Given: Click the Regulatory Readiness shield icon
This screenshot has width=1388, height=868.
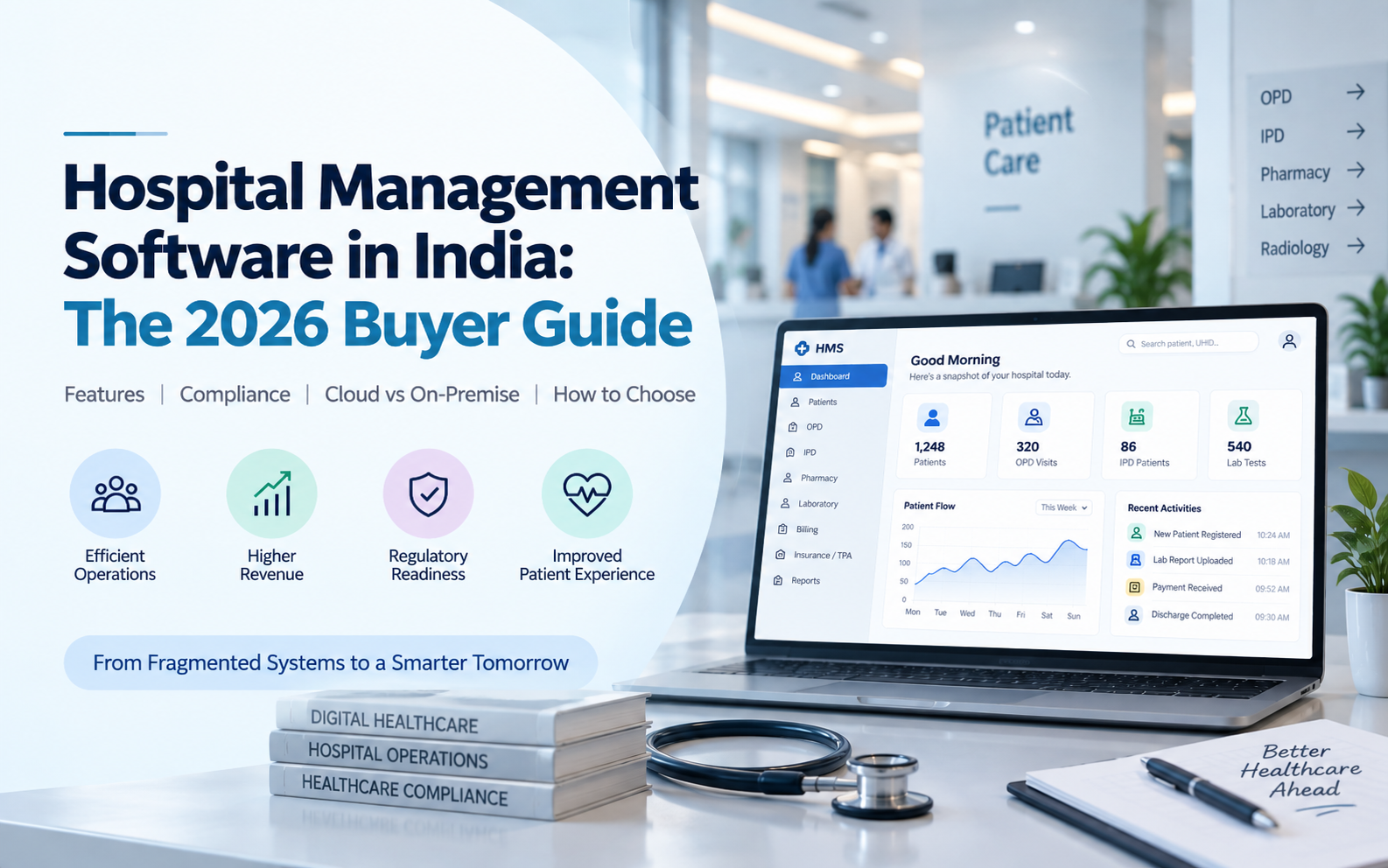Looking at the screenshot, I should pos(429,493).
